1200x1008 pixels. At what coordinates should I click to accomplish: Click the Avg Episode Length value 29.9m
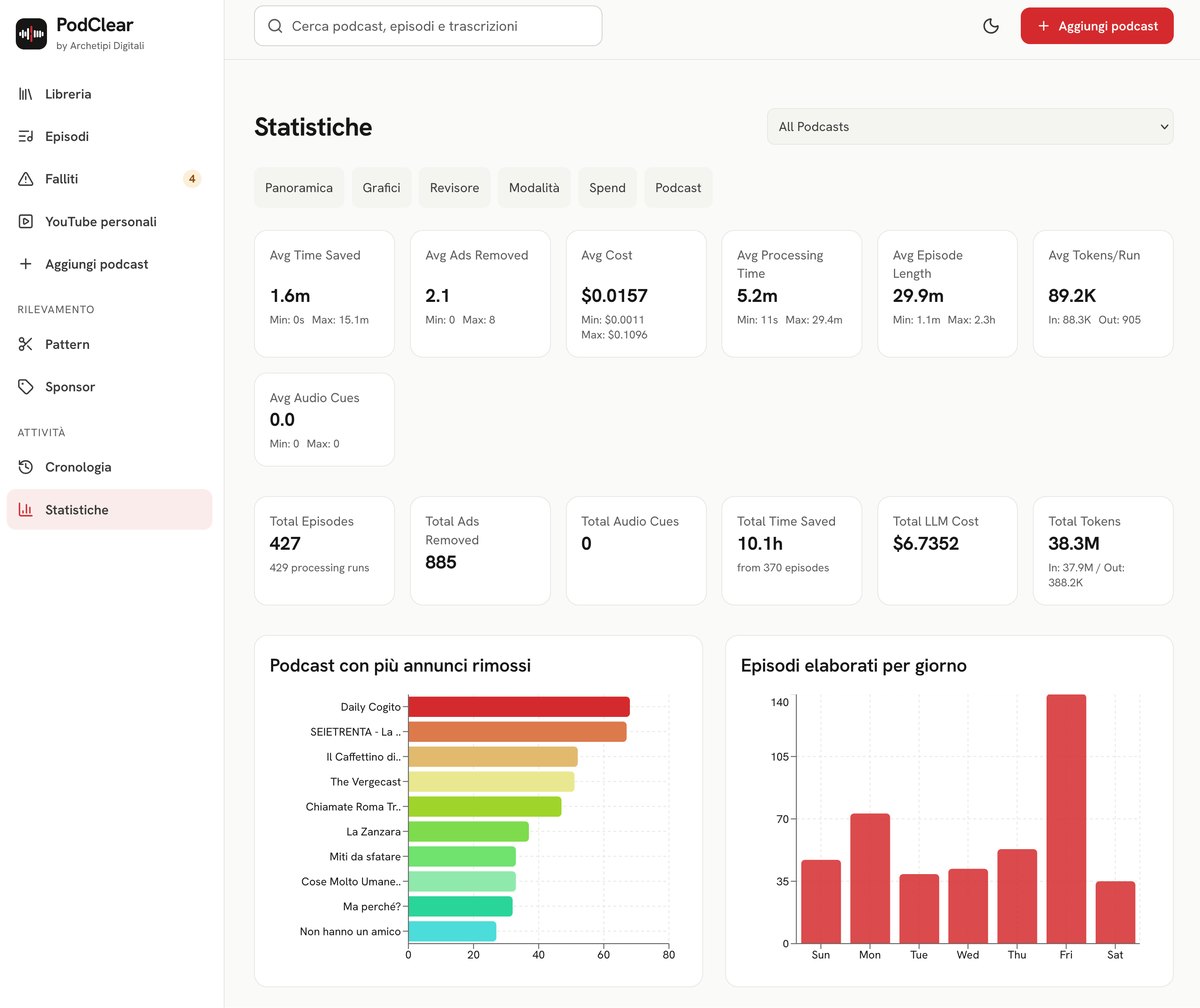point(918,296)
